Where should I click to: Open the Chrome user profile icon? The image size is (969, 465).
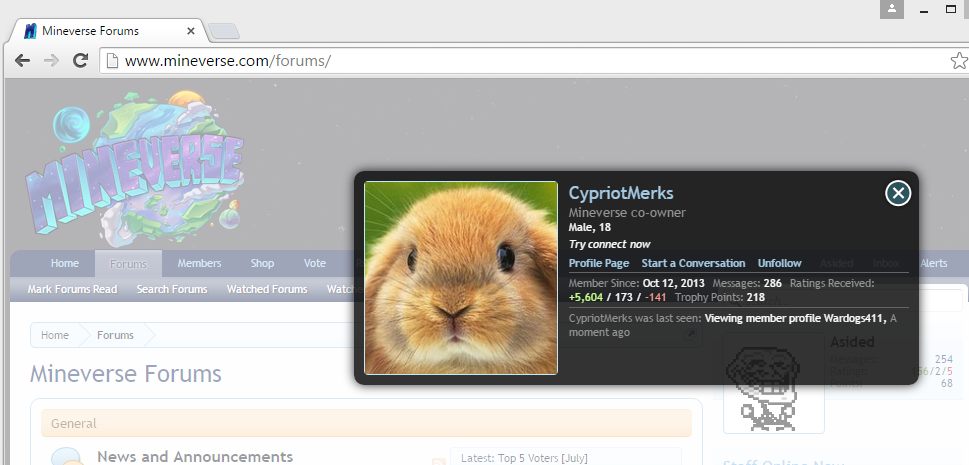(x=892, y=9)
